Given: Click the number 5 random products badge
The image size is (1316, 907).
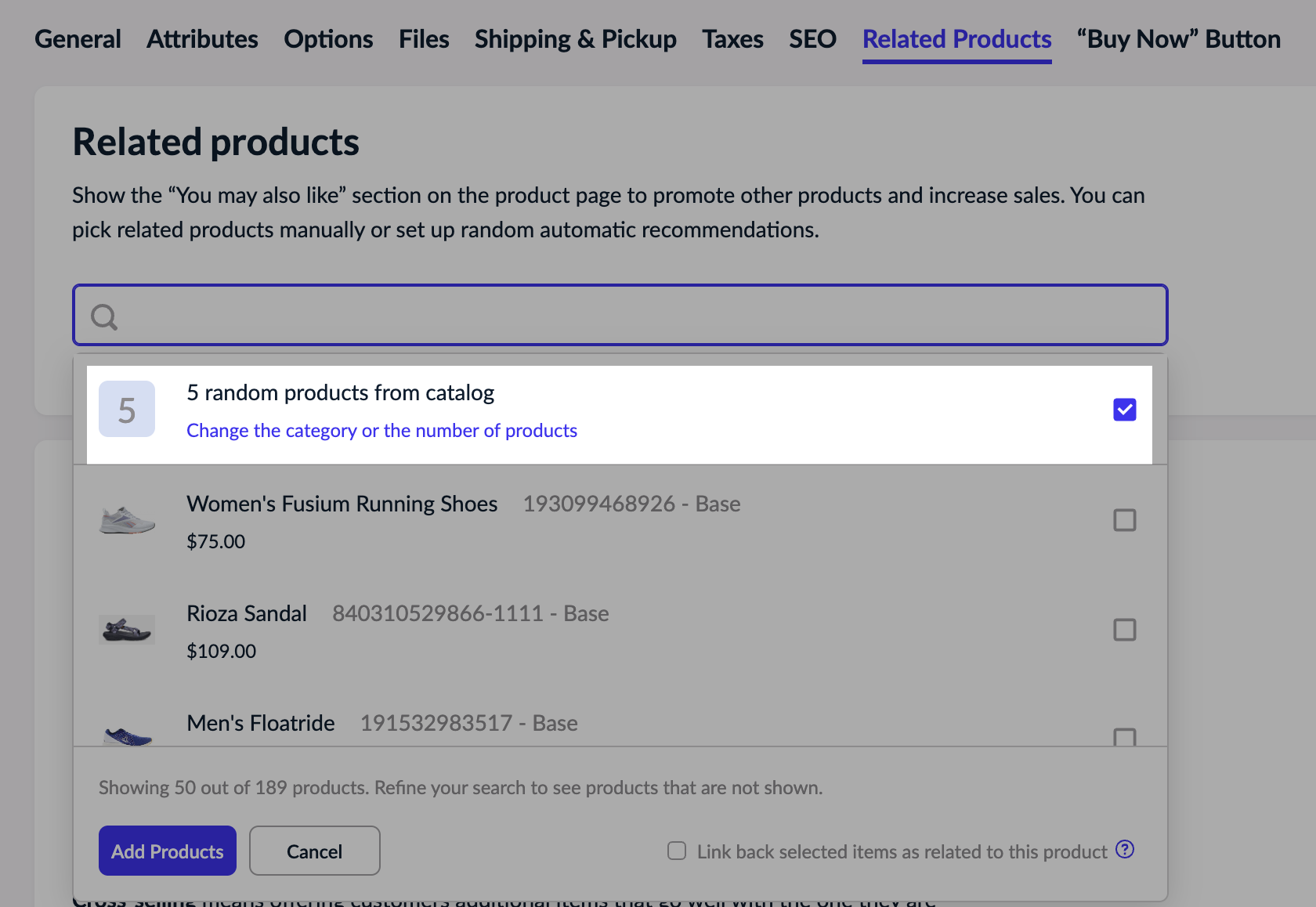Looking at the screenshot, I should click(x=127, y=409).
